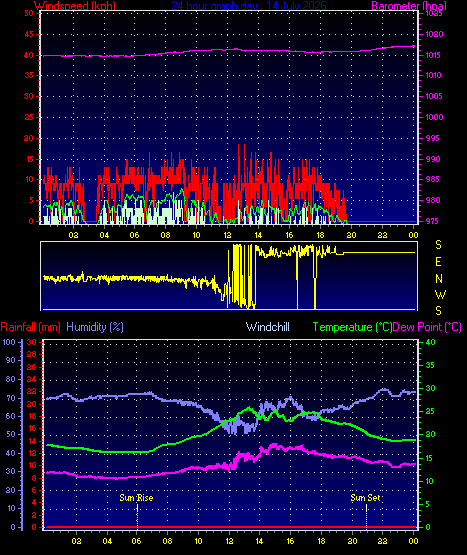Click the N wind direction label
The width and height of the screenshot is (467, 555).
[x=439, y=279]
